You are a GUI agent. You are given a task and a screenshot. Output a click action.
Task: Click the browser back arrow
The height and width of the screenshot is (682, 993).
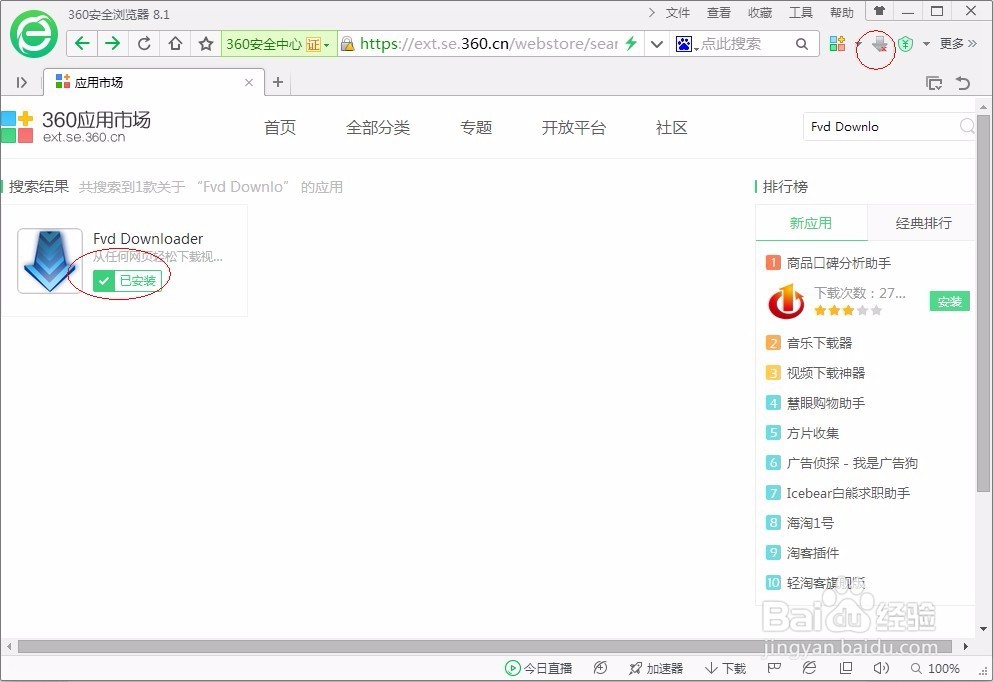click(x=82, y=43)
